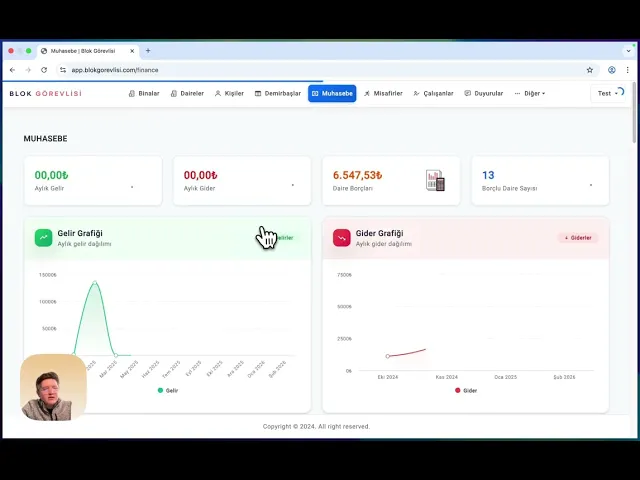This screenshot has height=480, width=640.
Task: Click the Eki 2024 point on Gider chart
Action: [388, 356]
